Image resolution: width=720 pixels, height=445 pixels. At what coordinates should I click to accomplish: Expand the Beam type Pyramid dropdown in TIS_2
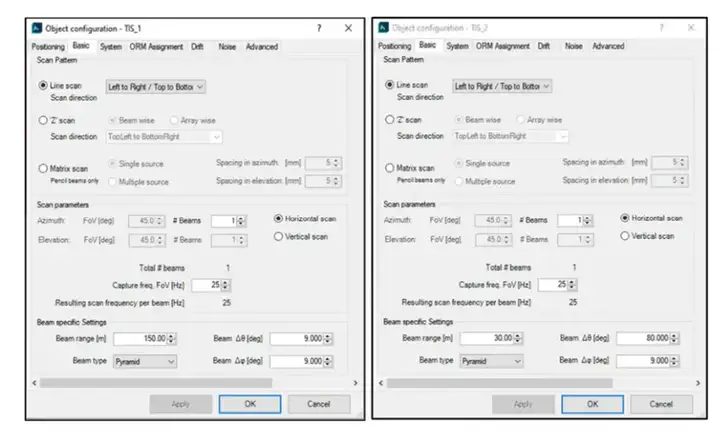(489, 360)
